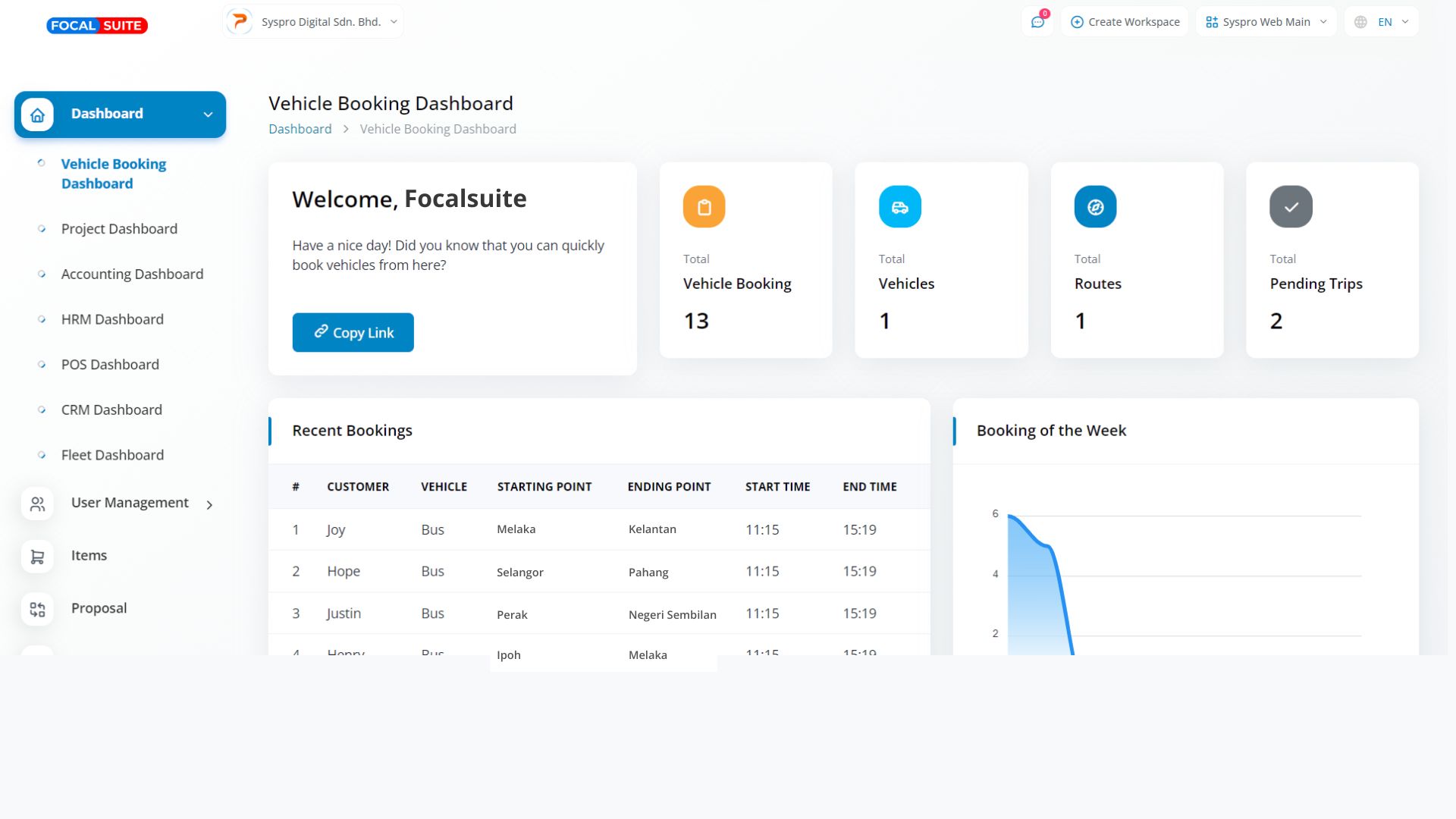Click the Total Routes compass icon
Image resolution: width=1456 pixels, height=819 pixels.
1095,207
